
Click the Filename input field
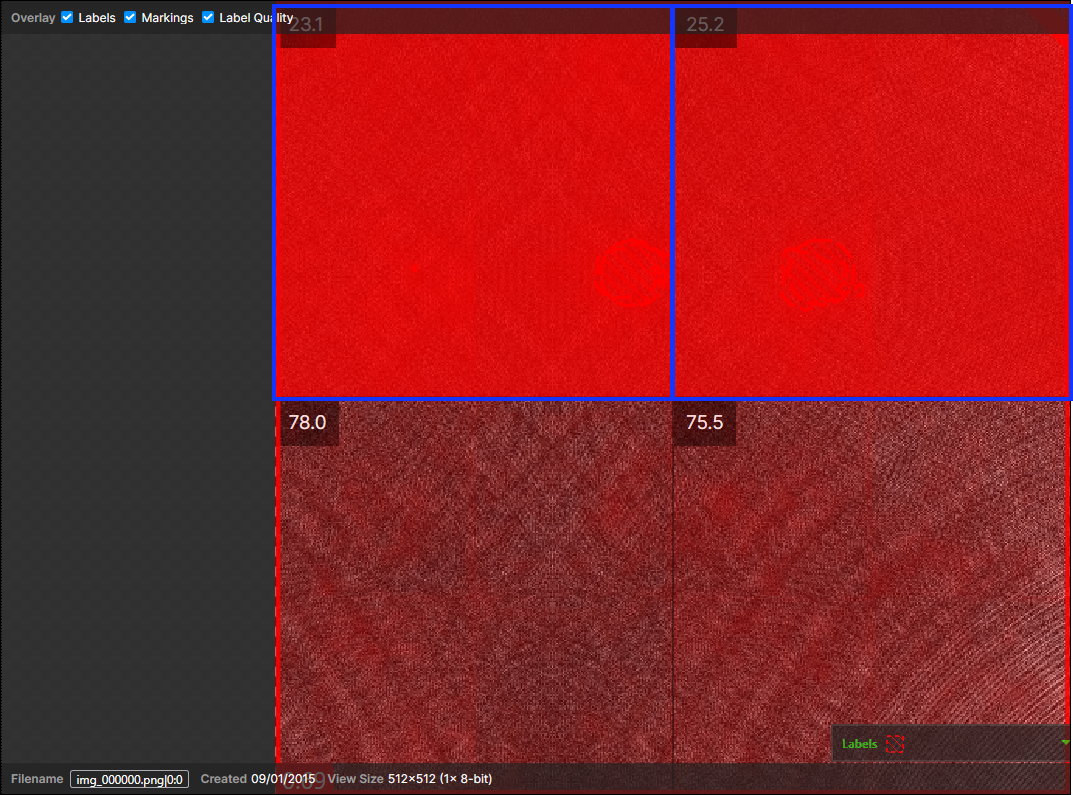[129, 779]
